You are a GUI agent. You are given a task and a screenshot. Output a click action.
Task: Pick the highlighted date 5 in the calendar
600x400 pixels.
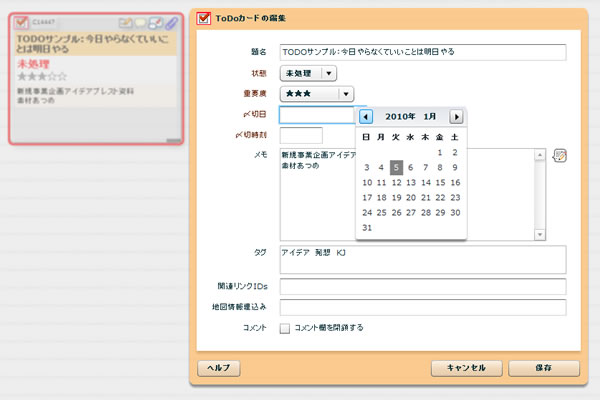[396, 168]
